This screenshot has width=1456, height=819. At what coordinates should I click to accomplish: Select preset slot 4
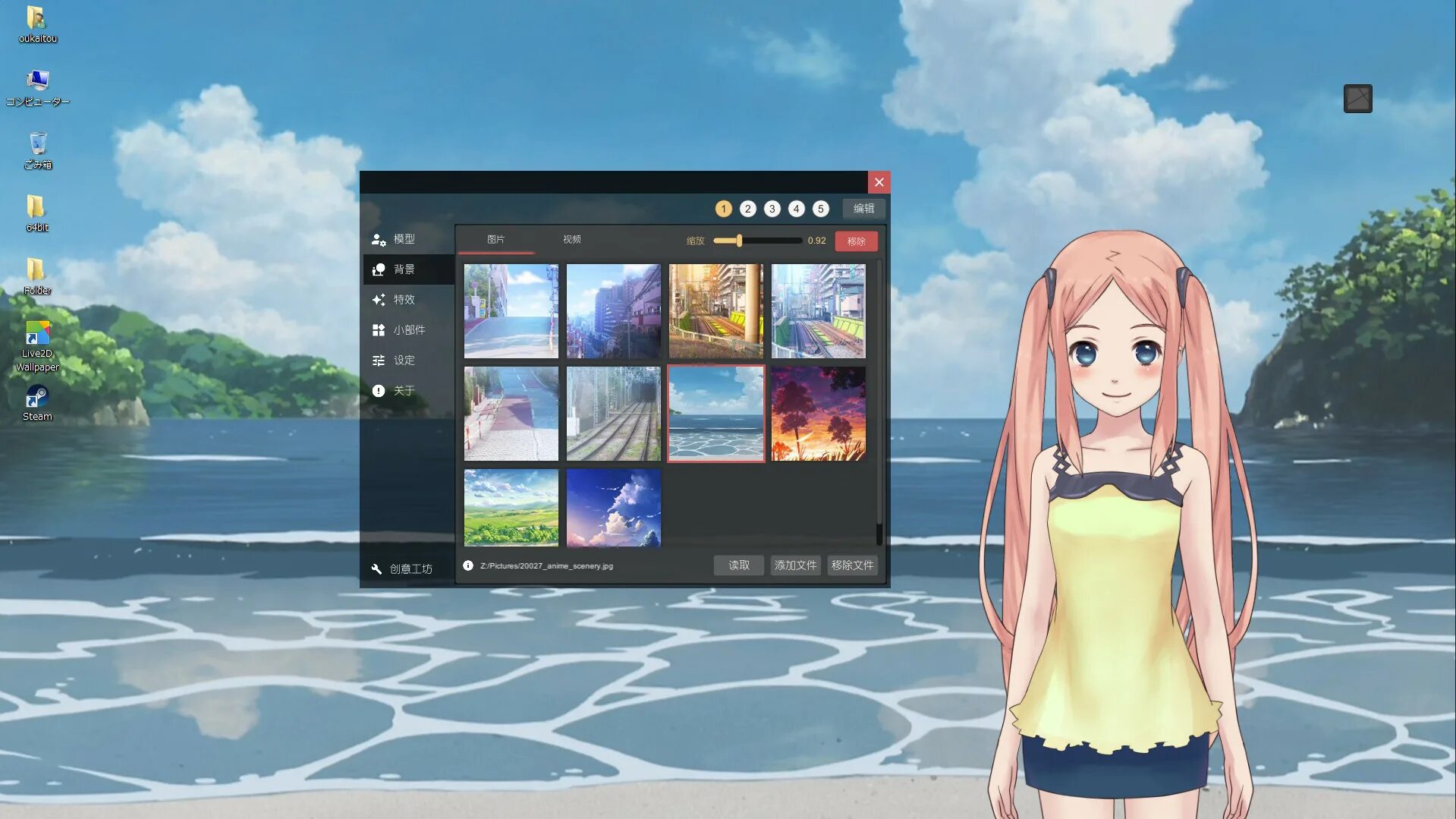pyautogui.click(x=796, y=209)
